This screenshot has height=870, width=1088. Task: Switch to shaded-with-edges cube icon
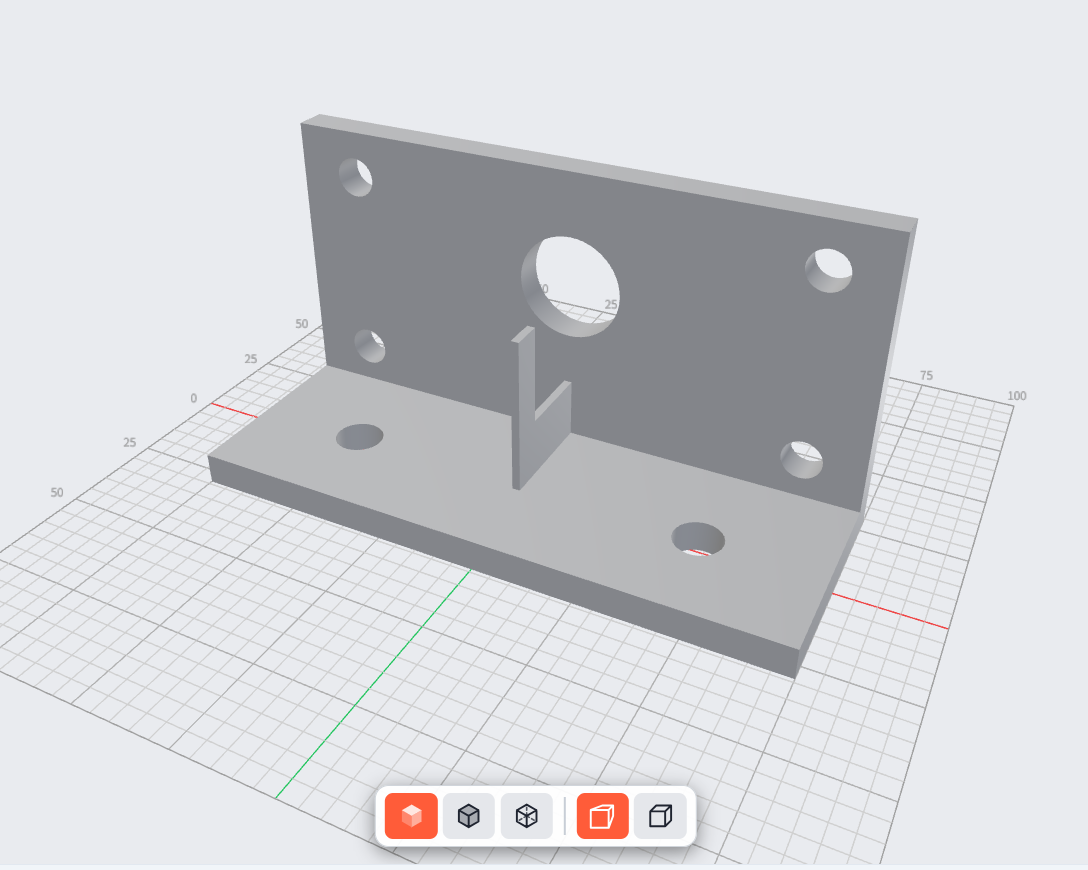pyautogui.click(x=469, y=816)
